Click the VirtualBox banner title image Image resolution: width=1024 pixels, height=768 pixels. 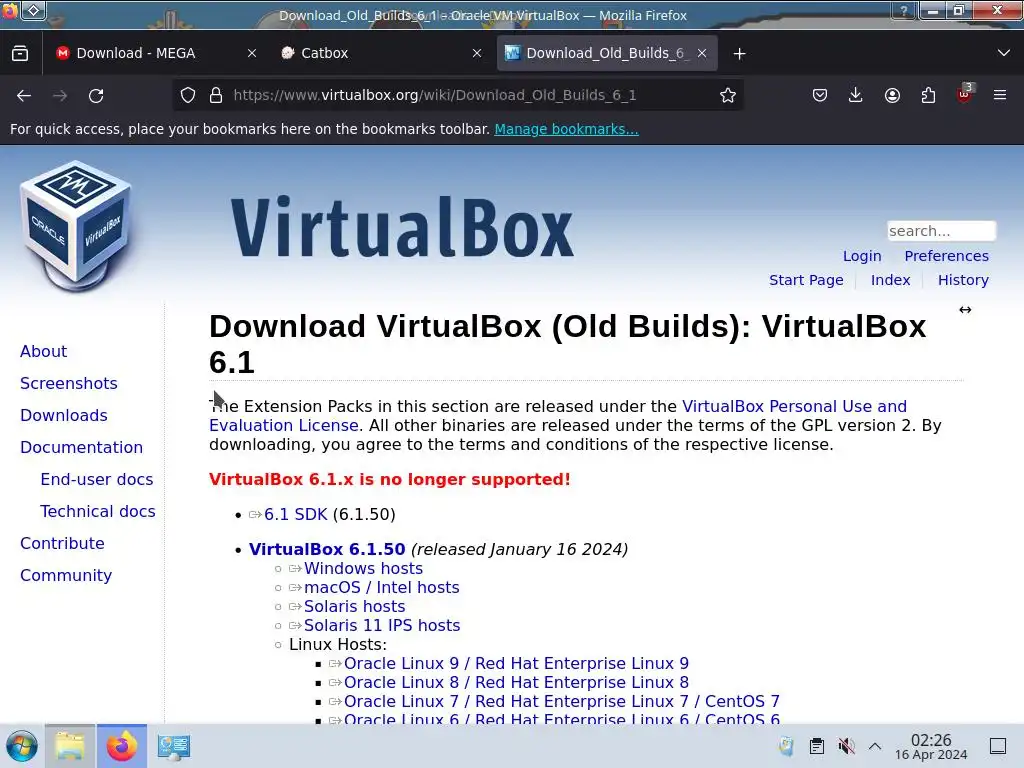[402, 226]
